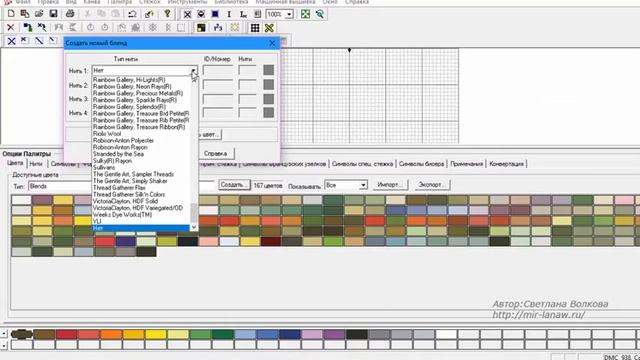Viewport: 640px width, 360px height.
Task: Select the full cross stitch tool
Action: click(x=187, y=14)
